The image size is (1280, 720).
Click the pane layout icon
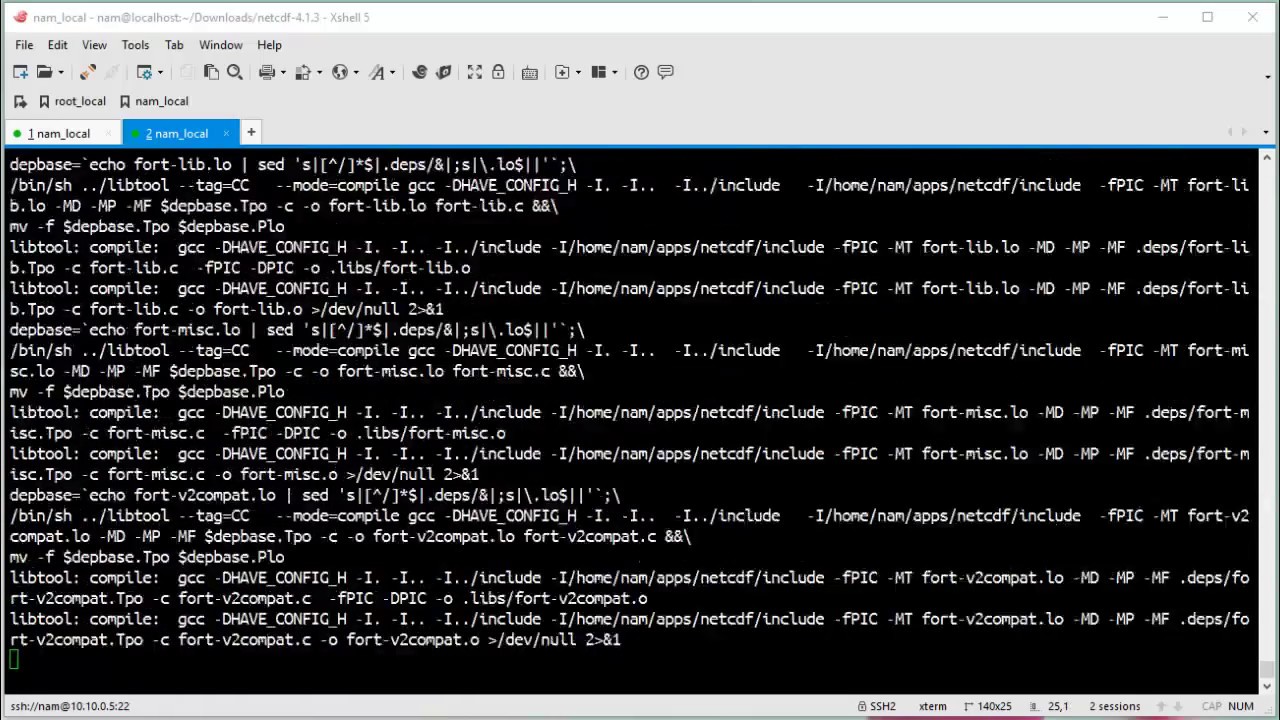pos(599,72)
